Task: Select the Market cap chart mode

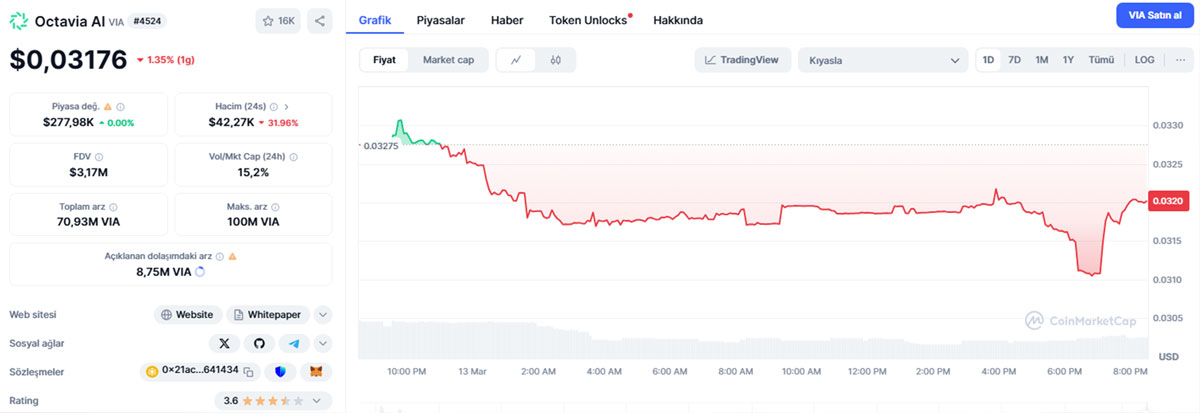Action: click(448, 60)
